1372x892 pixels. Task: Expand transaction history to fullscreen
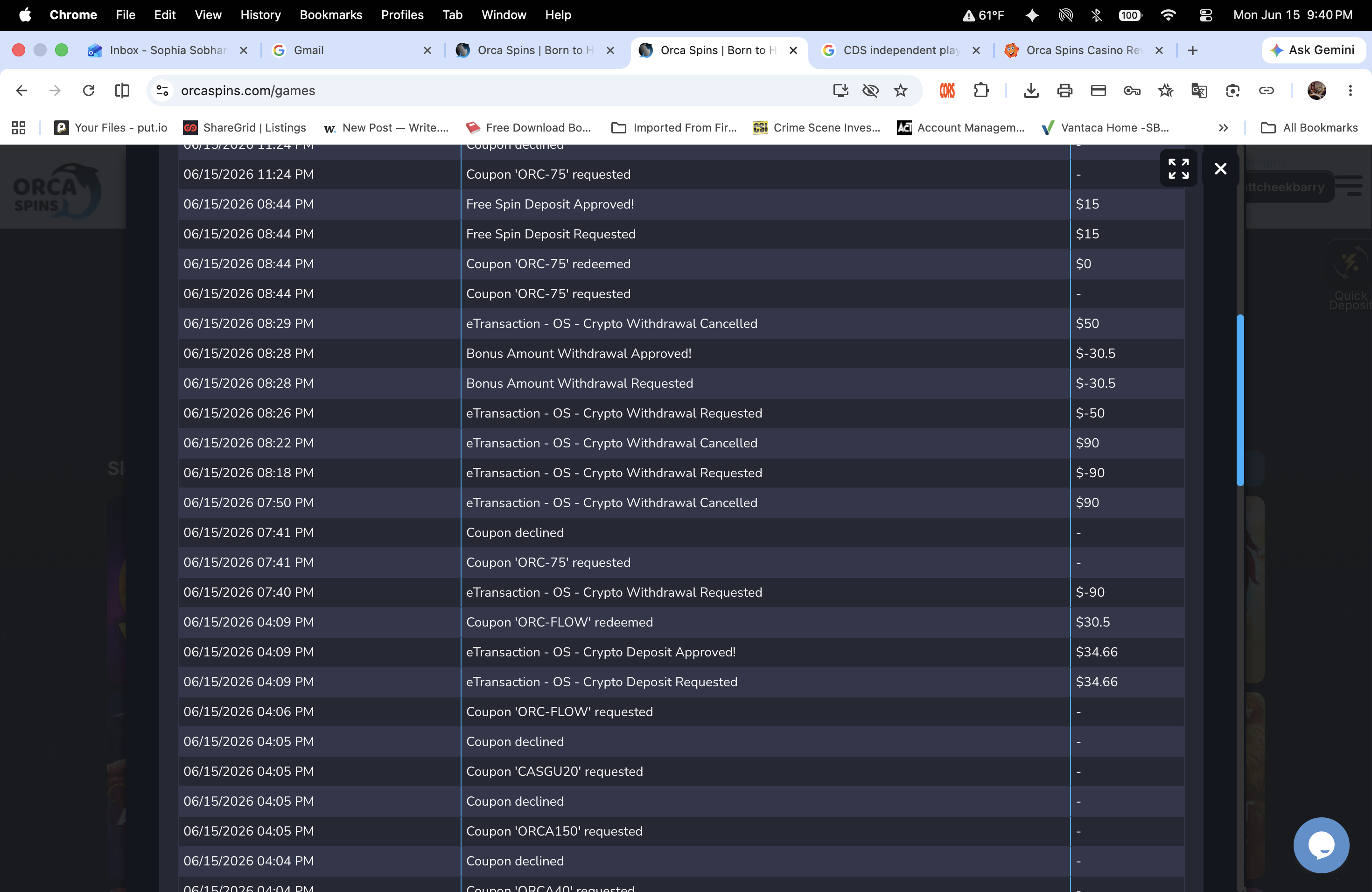pyautogui.click(x=1178, y=168)
